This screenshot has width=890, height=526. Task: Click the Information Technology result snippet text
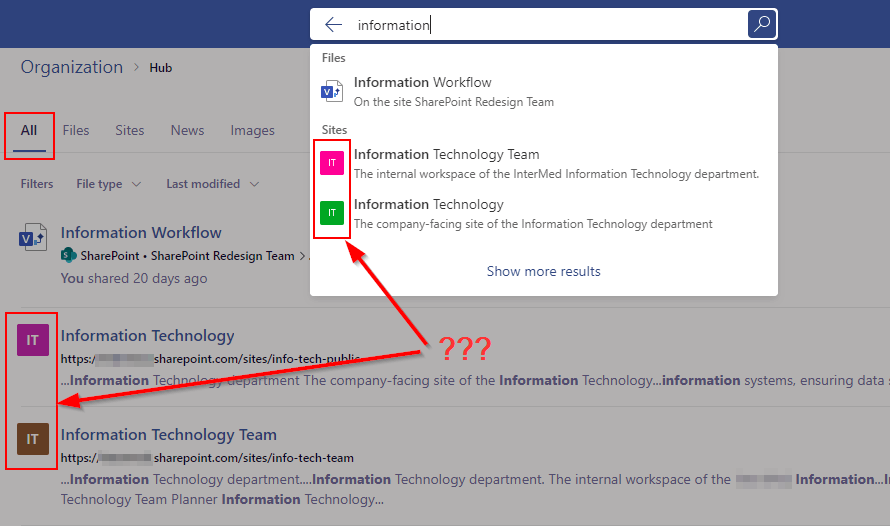pos(475,380)
